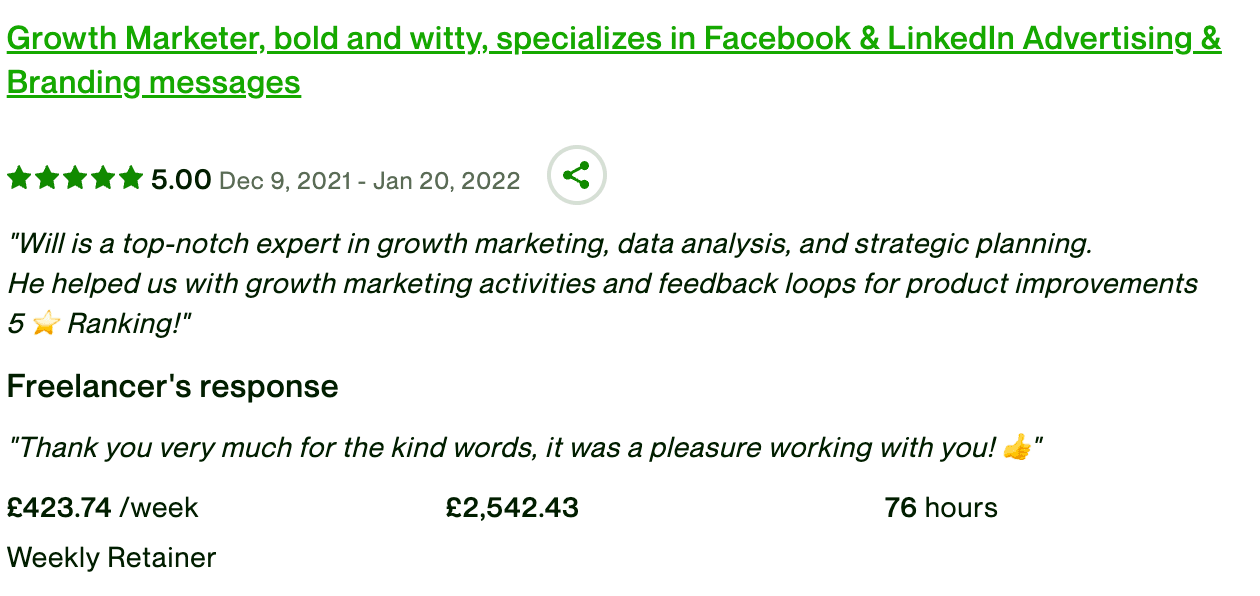Click the yellow star emoji in review
The height and width of the screenshot is (596, 1260).
pos(45,325)
